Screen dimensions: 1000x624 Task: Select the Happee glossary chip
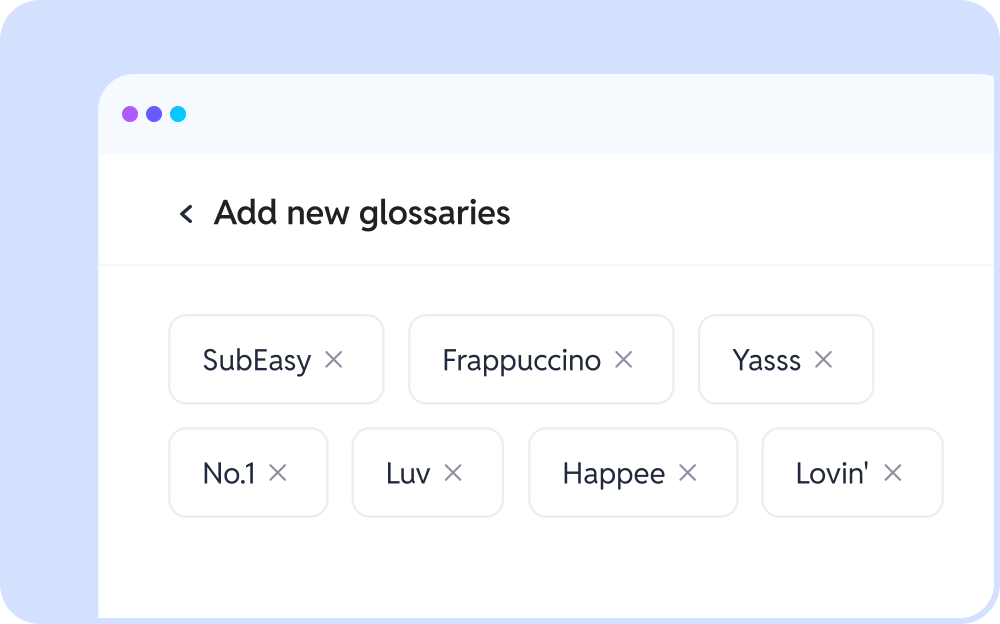pyautogui.click(x=613, y=474)
